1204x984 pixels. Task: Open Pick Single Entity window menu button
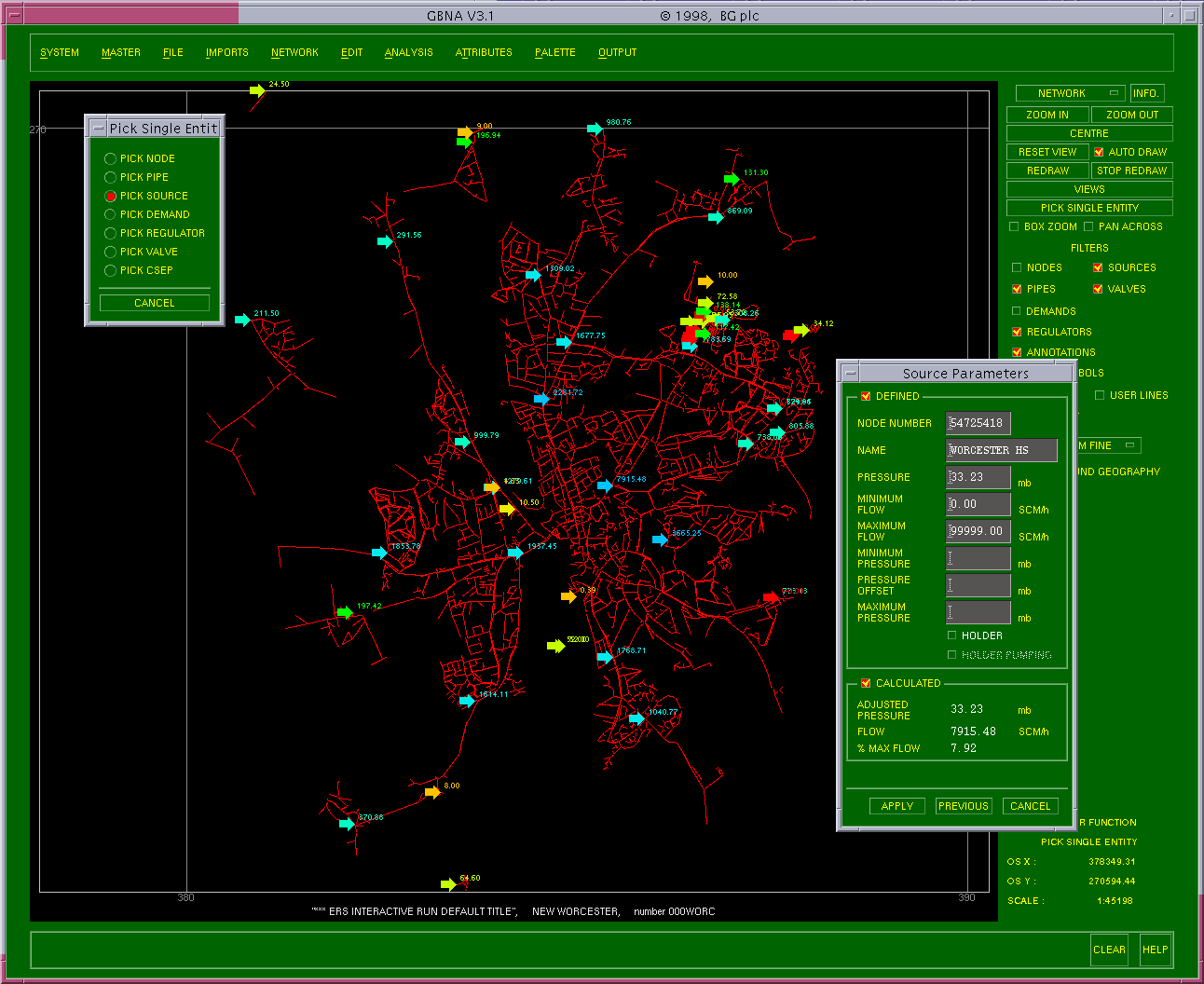point(98,129)
